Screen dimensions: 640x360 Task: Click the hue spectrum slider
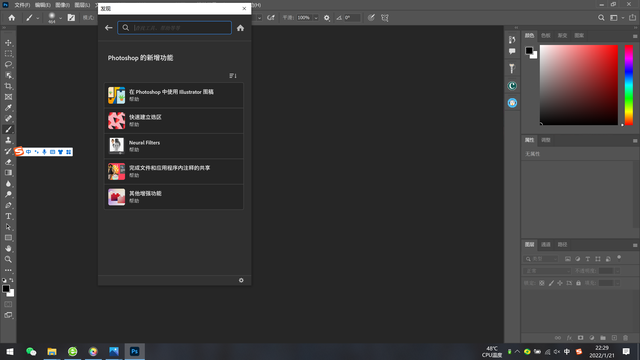[x=629, y=85]
